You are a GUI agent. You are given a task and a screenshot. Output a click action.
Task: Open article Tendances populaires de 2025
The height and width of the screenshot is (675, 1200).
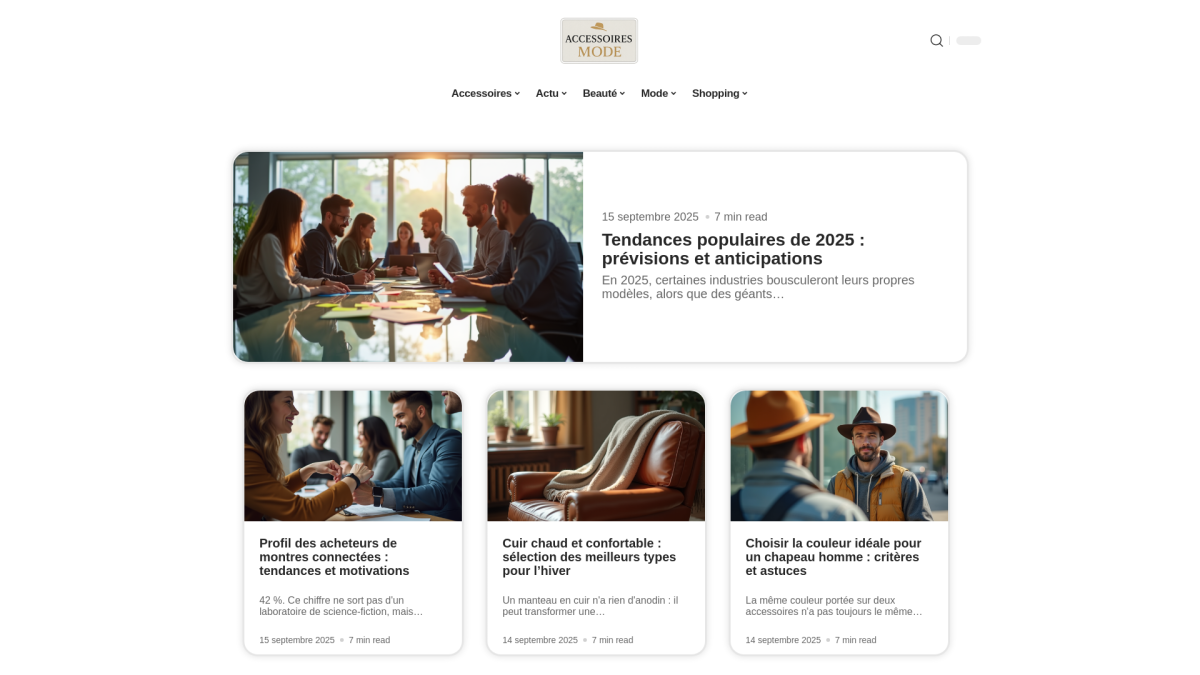[733, 249]
